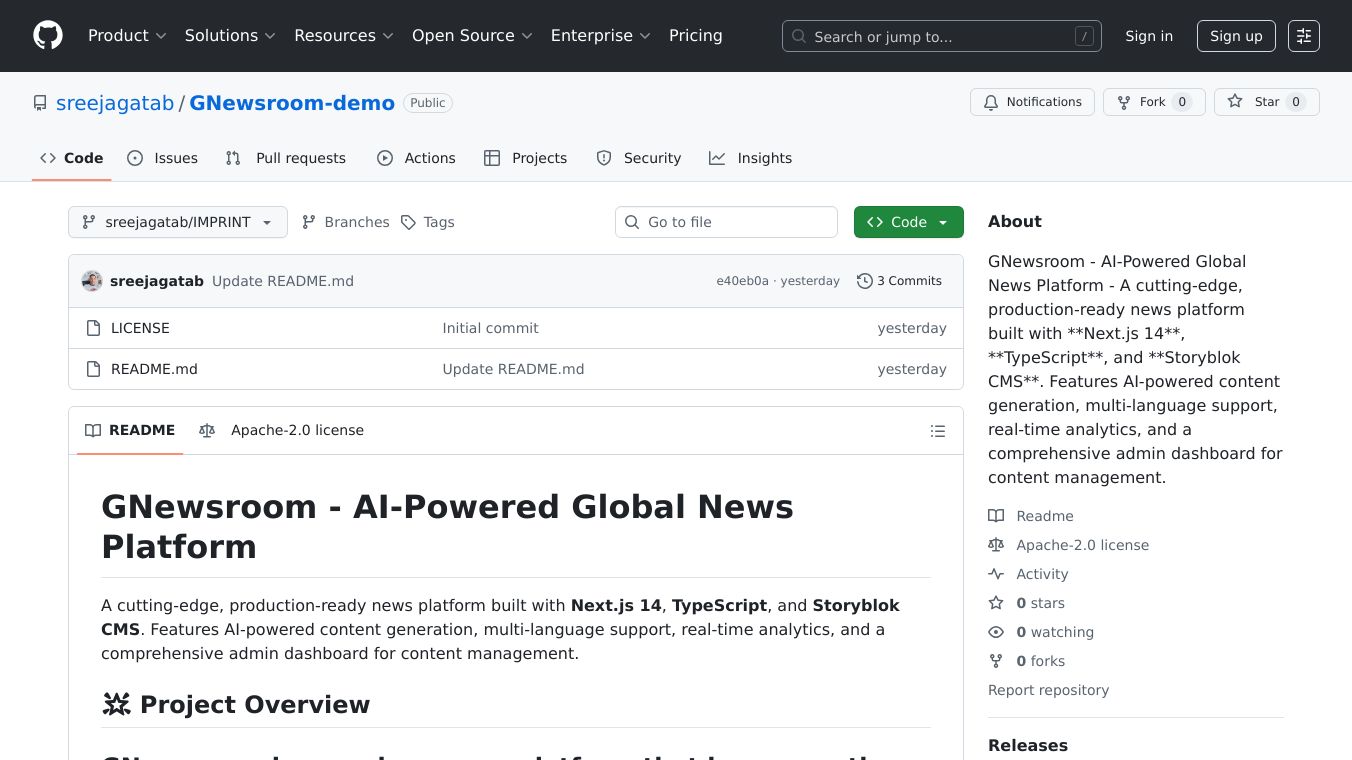Viewport: 1352px width, 760px height.
Task: Switch to the Apache-2.0 license tab
Action: tap(283, 430)
